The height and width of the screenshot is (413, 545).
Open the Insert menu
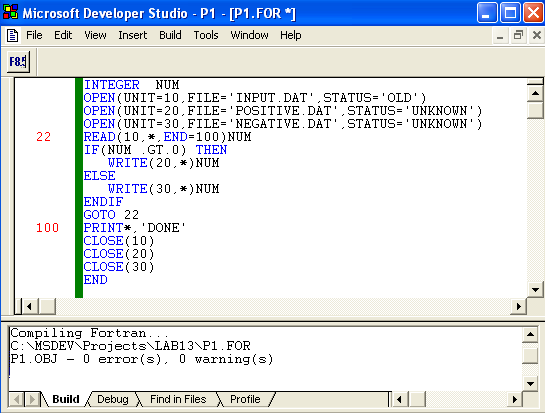click(x=132, y=35)
